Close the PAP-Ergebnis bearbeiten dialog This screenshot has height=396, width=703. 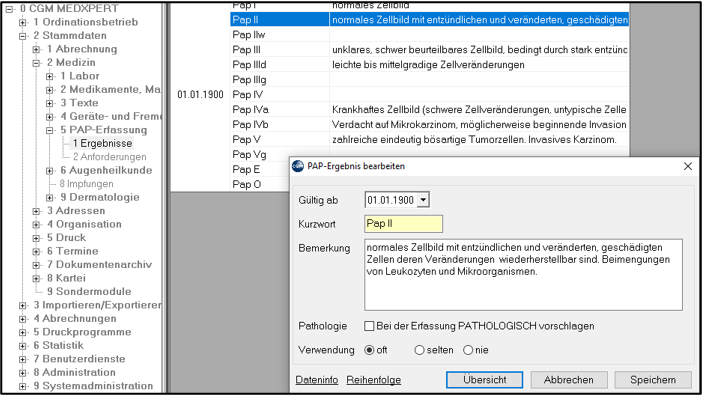pos(688,166)
